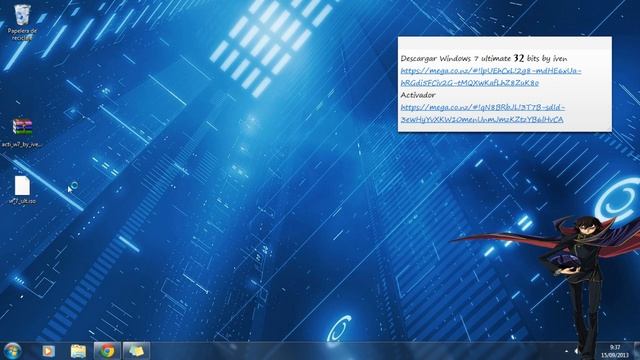Screen dimensions: 640x360
Task: Click the 'Activador' label in the note
Action: click(x=418, y=95)
